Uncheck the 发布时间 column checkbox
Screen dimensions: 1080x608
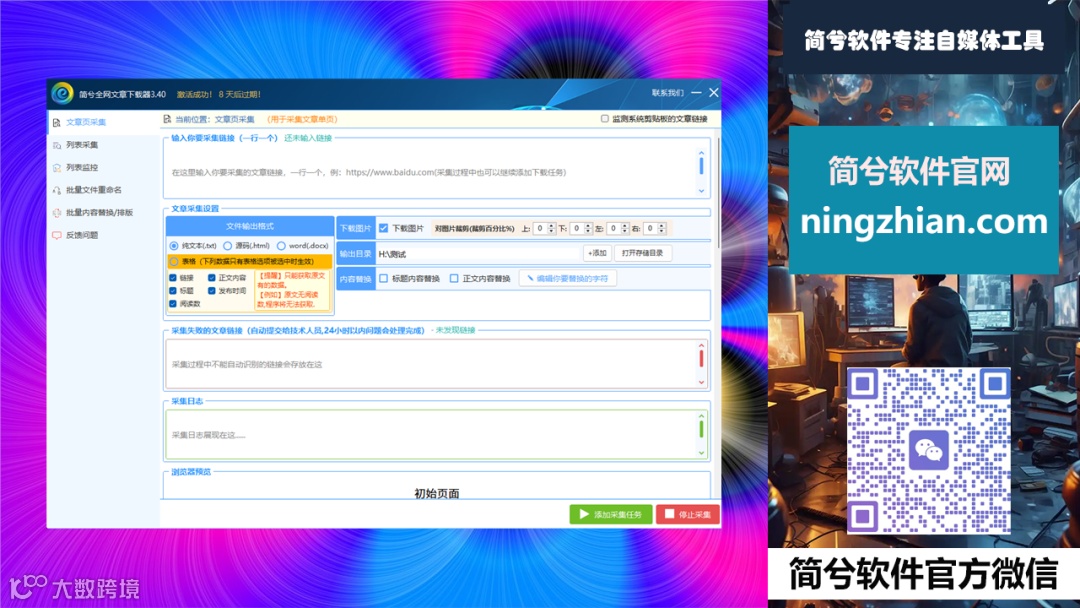(211, 291)
